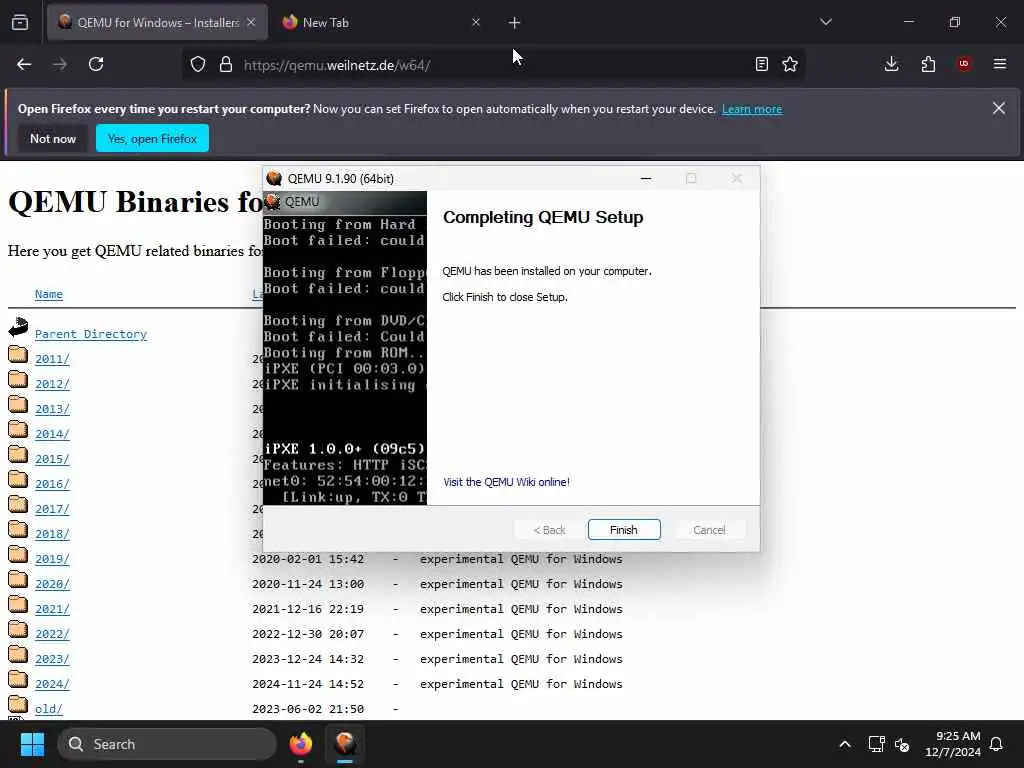Show hidden system tray icons
Viewport: 1024px width, 768px height.
tap(844, 744)
